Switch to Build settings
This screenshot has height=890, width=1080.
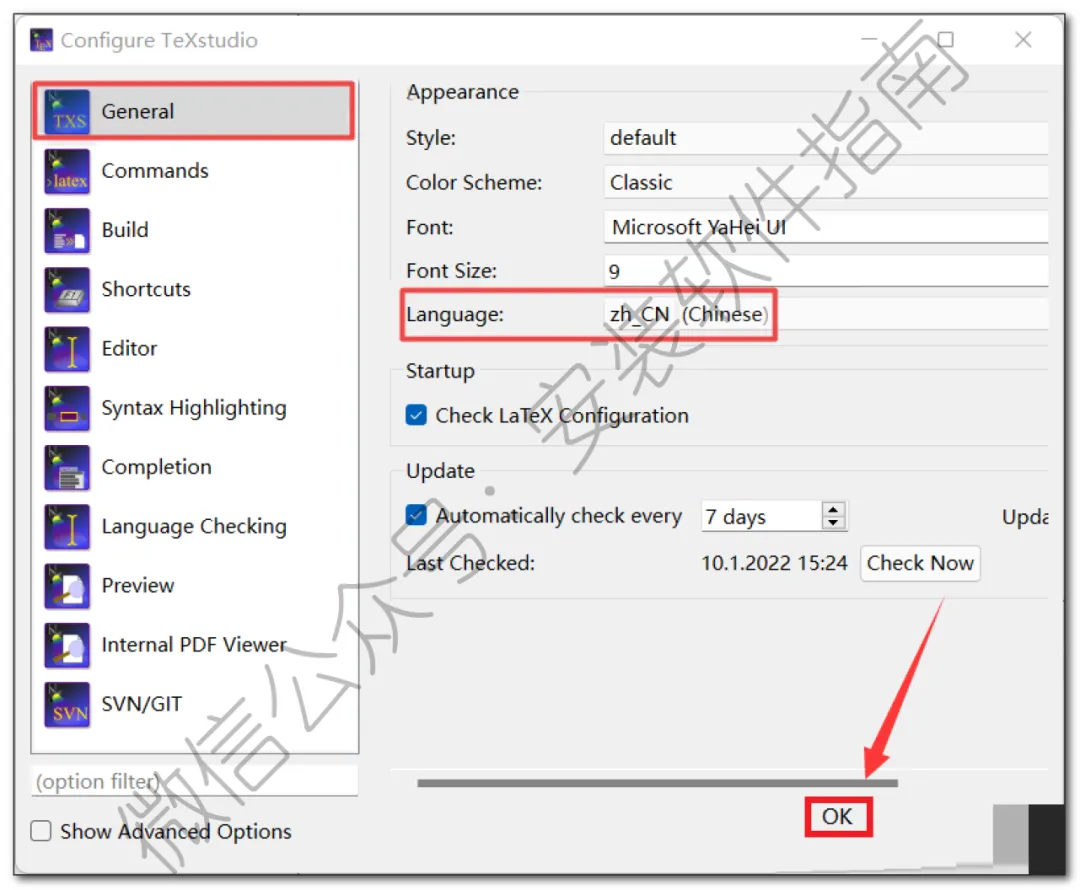pos(125,230)
